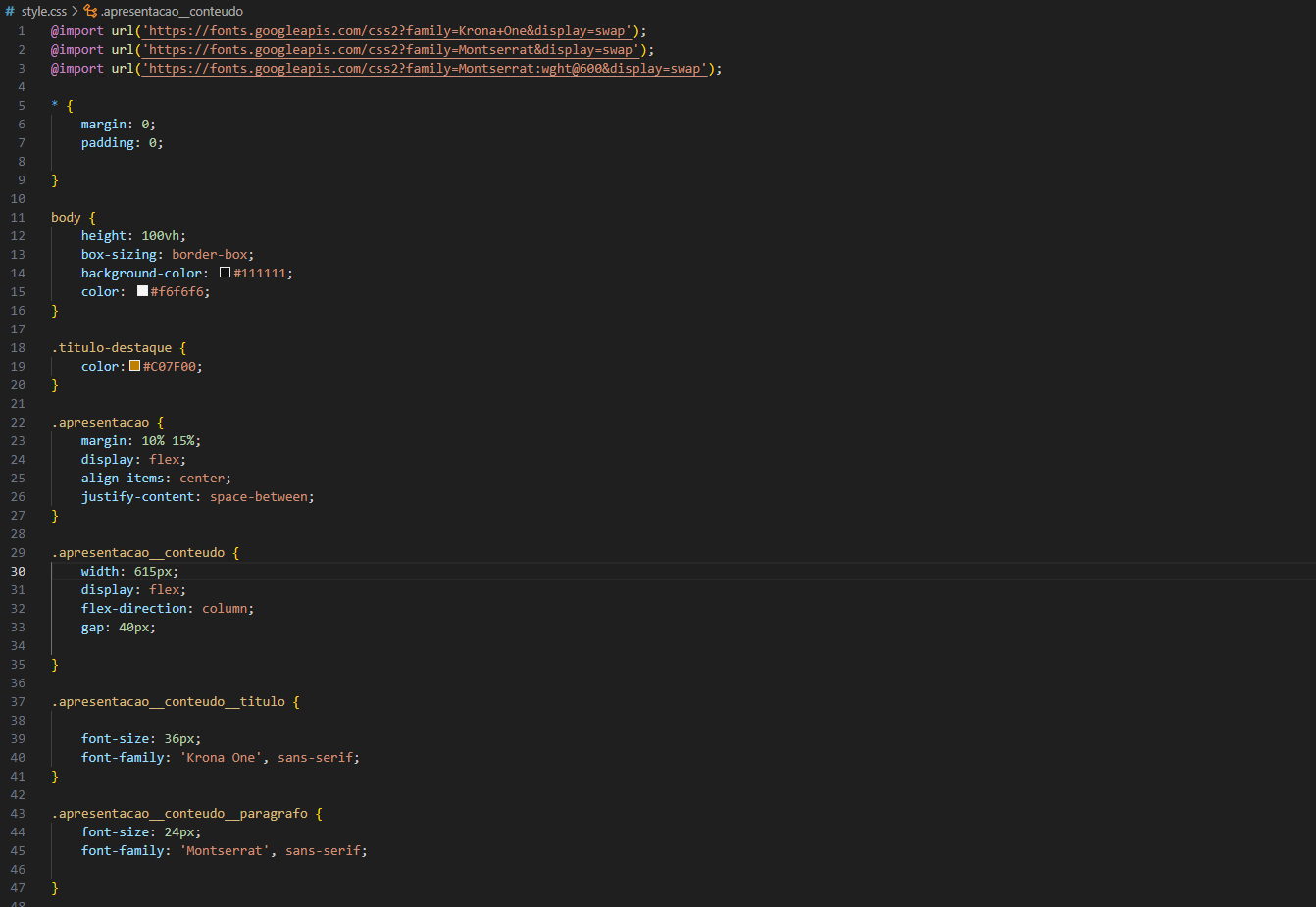Click '.apresentacao__conteudo__paragrafo' selector
The image size is (1316, 907).
point(179,814)
